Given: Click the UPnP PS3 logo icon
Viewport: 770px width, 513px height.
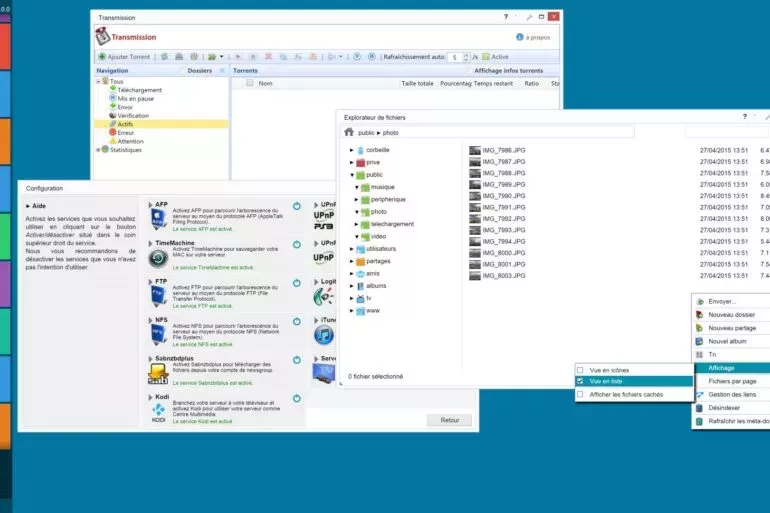Looking at the screenshot, I should click(324, 220).
